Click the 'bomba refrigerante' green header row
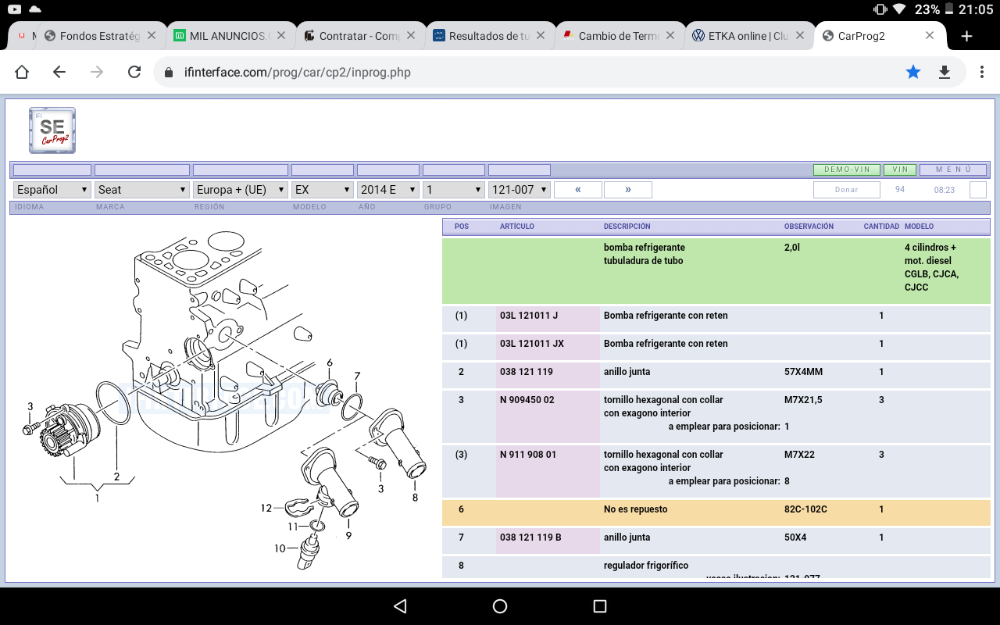The height and width of the screenshot is (625, 1000). (716, 270)
